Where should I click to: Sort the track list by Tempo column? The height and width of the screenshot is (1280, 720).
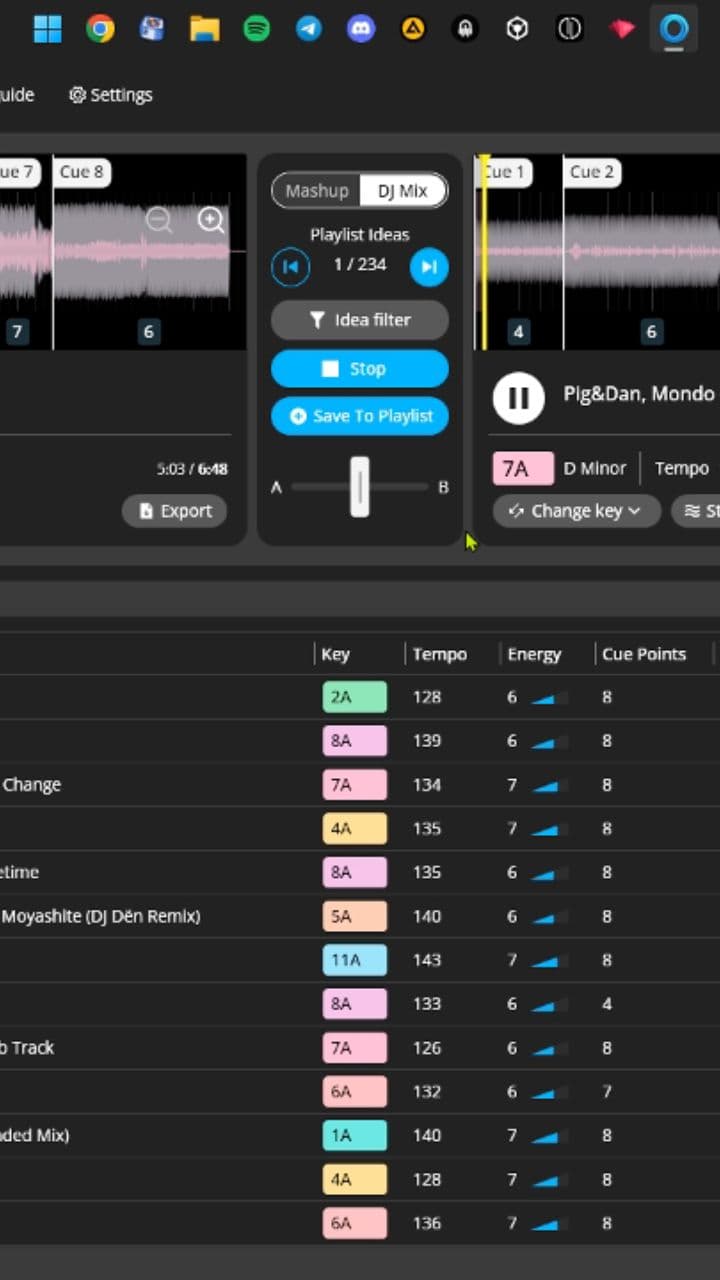click(440, 654)
